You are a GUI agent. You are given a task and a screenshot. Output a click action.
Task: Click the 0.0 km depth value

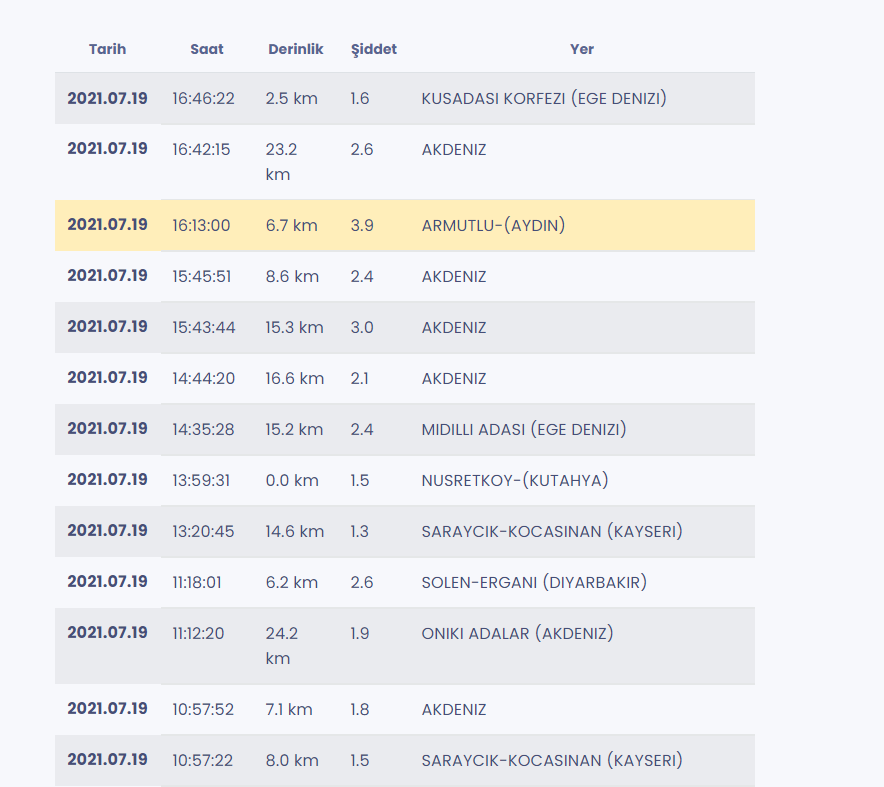(292, 480)
